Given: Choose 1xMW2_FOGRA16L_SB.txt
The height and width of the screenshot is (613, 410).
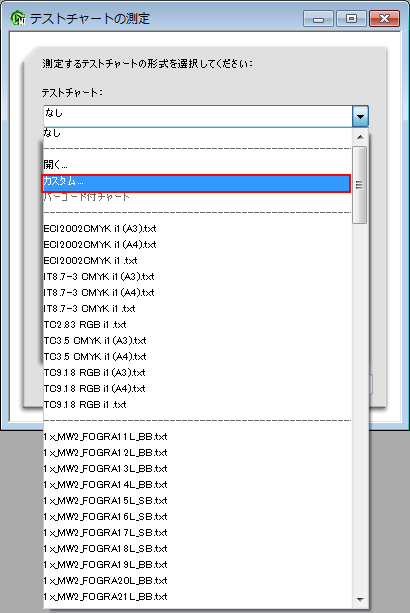Looking at the screenshot, I should coord(197,516).
